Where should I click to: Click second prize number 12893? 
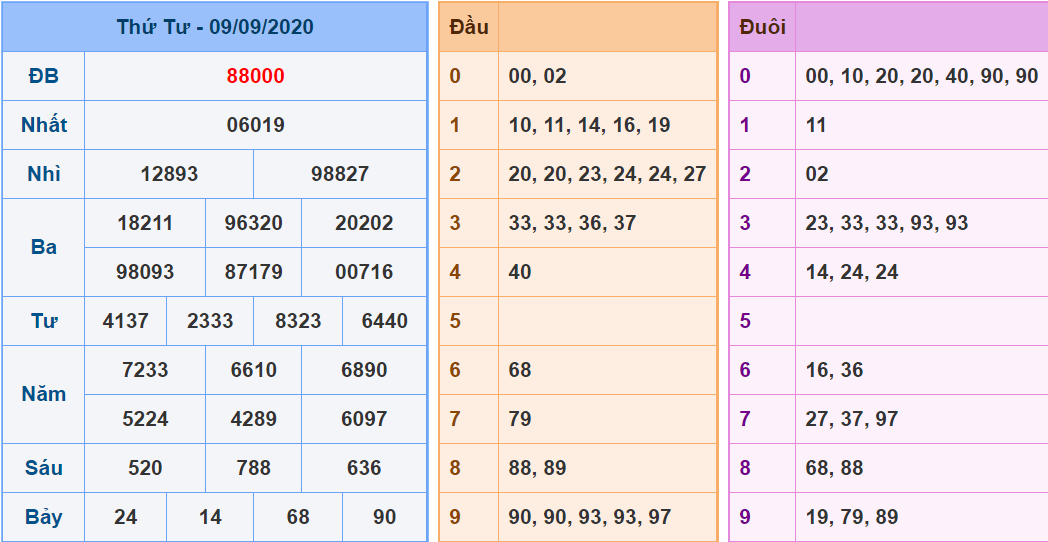click(x=169, y=174)
